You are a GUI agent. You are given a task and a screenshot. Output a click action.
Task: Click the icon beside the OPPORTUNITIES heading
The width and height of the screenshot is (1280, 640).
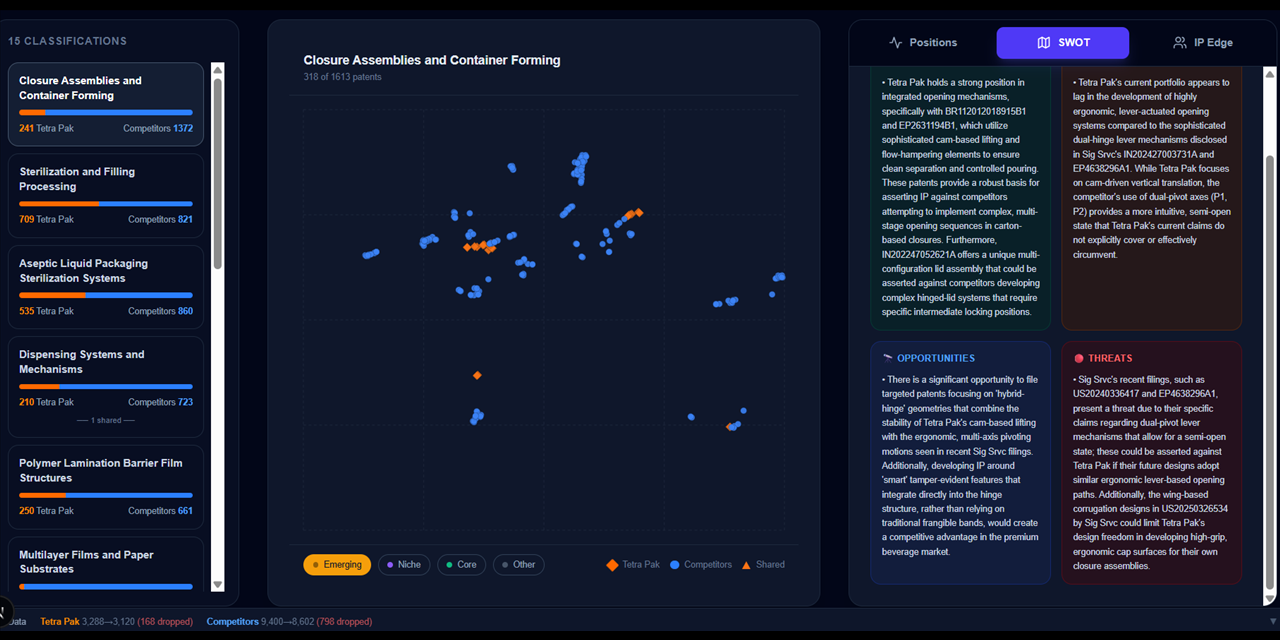pyautogui.click(x=889, y=358)
